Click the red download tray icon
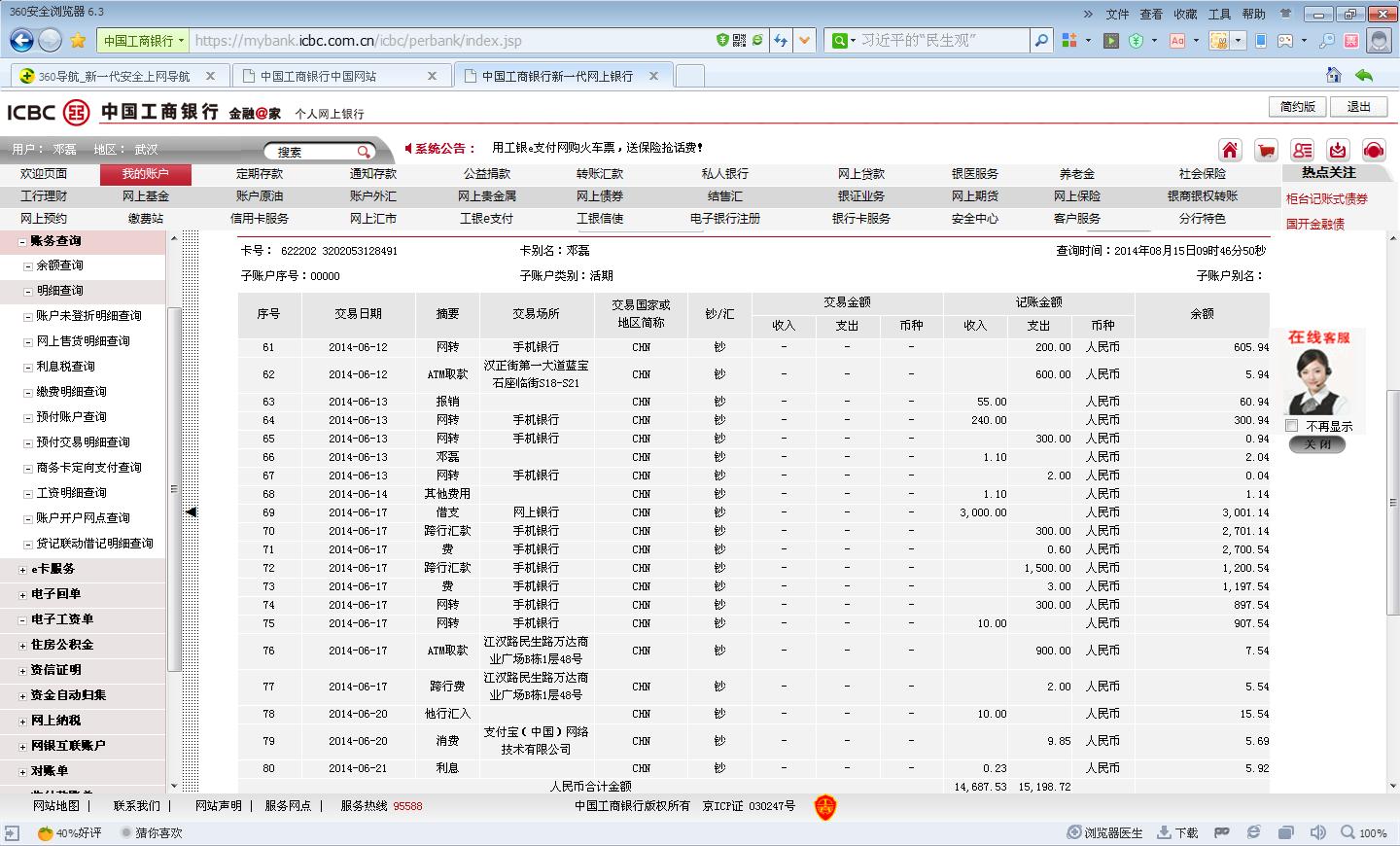The image size is (1400, 846). pyautogui.click(x=1338, y=150)
